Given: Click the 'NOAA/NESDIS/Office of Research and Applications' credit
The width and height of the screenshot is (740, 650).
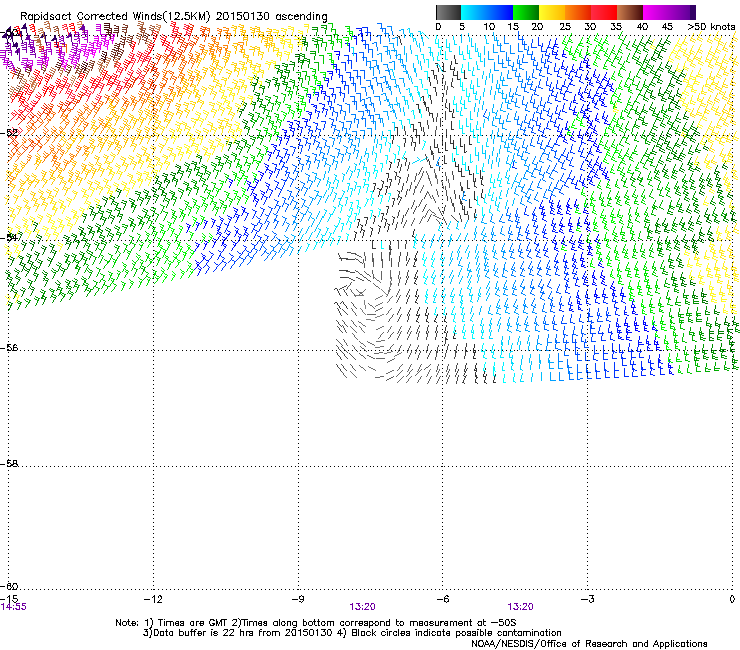Looking at the screenshot, I should click(589, 644).
